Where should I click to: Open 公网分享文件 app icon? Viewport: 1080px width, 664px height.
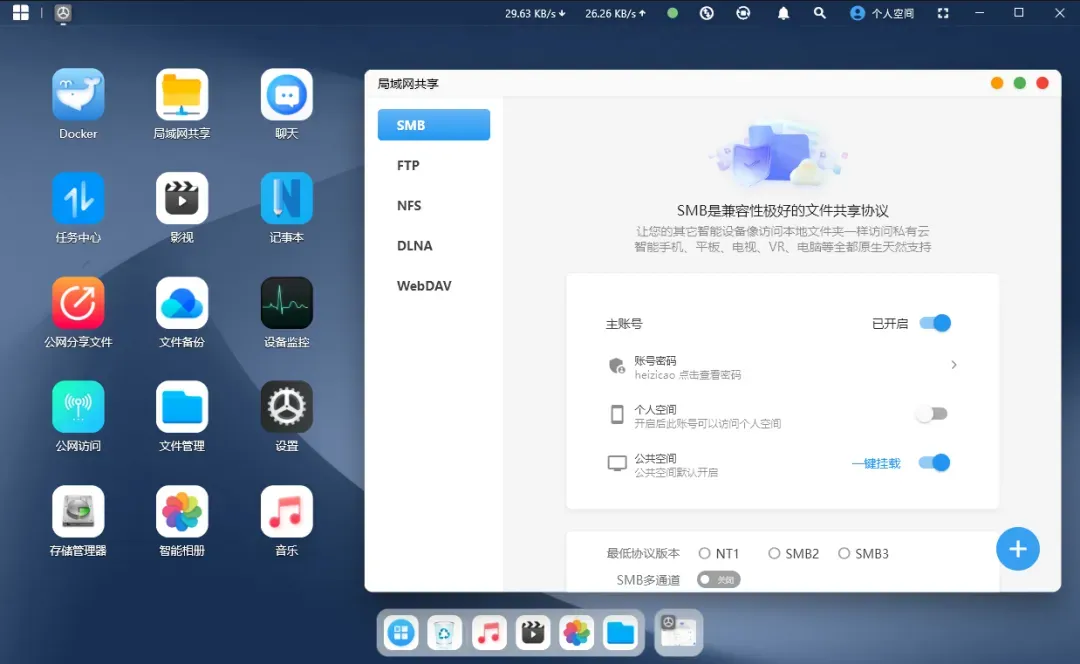point(78,303)
